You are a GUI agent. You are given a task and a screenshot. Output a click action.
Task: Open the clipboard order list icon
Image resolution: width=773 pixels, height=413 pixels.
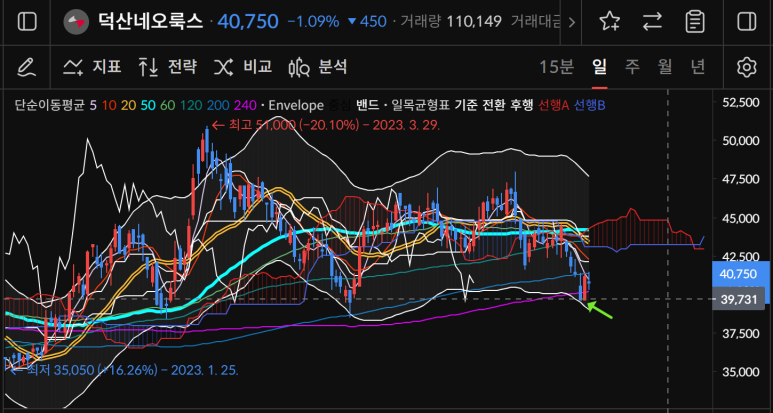(695, 22)
